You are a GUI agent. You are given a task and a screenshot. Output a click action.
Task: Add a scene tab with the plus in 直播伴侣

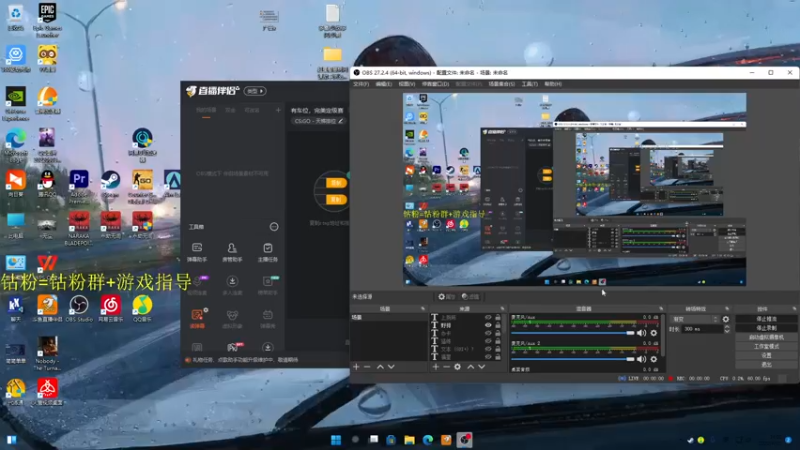coord(278,110)
